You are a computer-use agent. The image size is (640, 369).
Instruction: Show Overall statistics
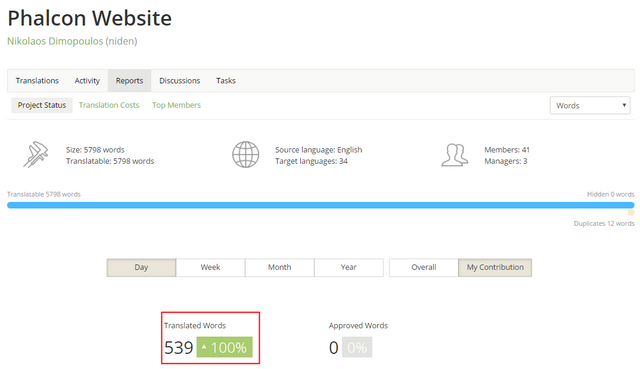[424, 267]
